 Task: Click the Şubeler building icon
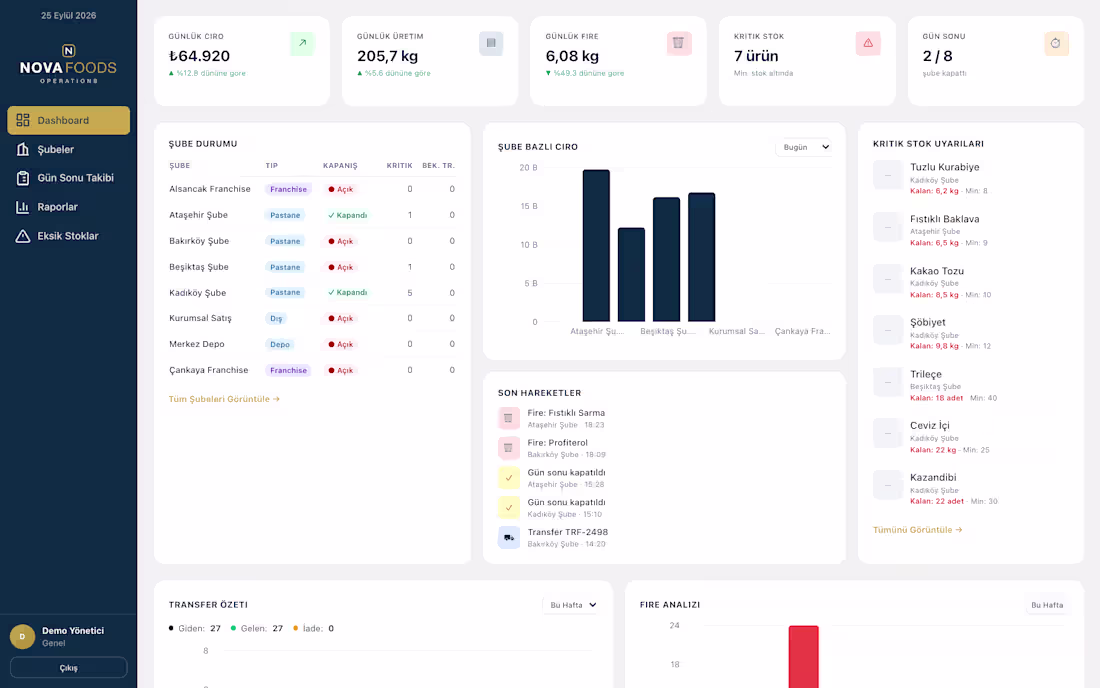23,149
